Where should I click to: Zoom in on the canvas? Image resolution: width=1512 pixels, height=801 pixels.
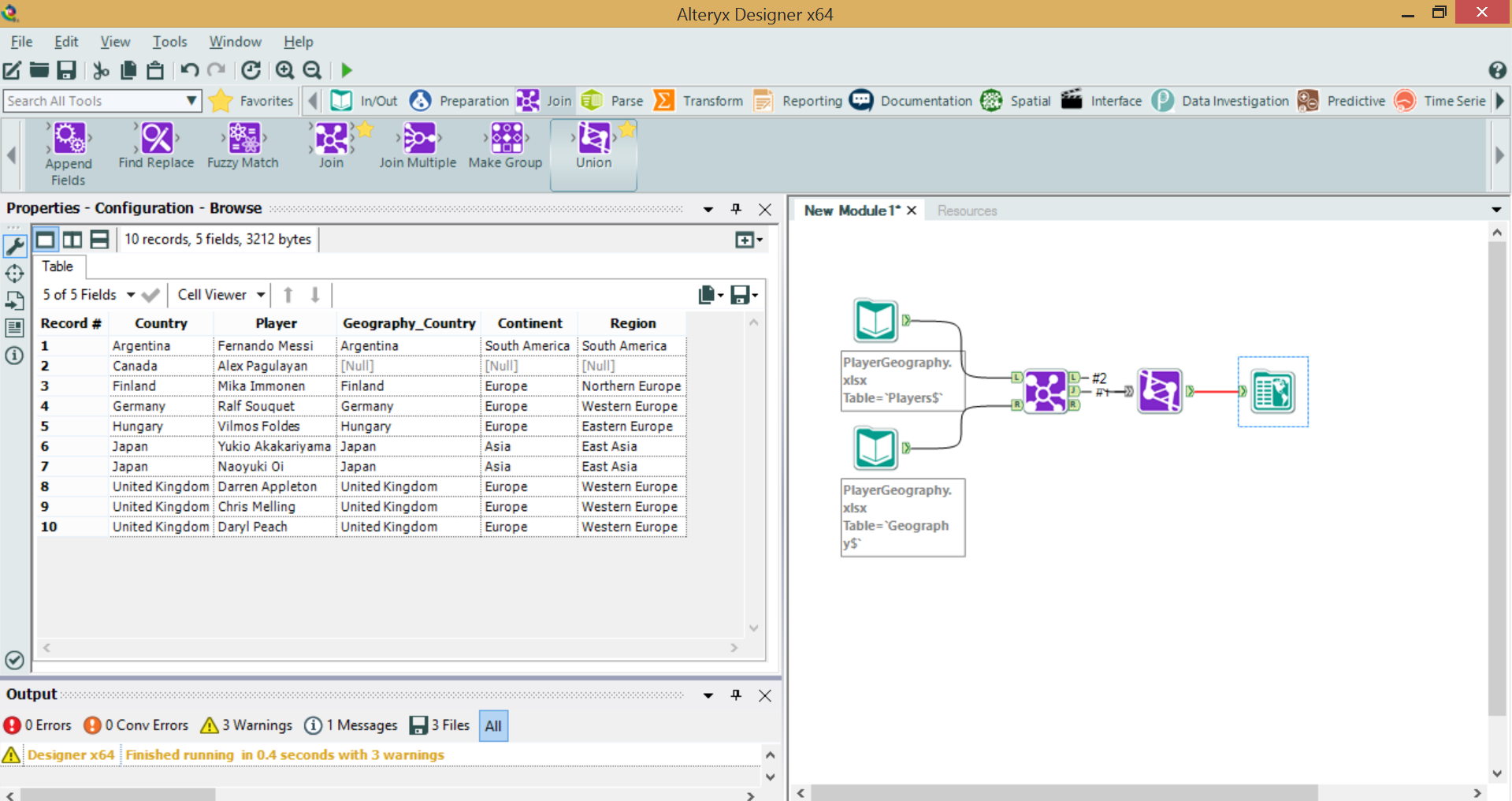[x=284, y=70]
